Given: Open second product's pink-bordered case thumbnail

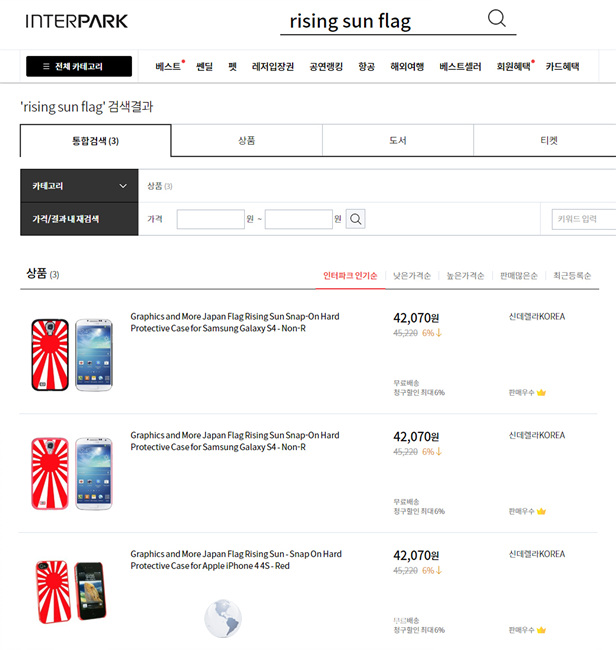Looking at the screenshot, I should [x=50, y=473].
